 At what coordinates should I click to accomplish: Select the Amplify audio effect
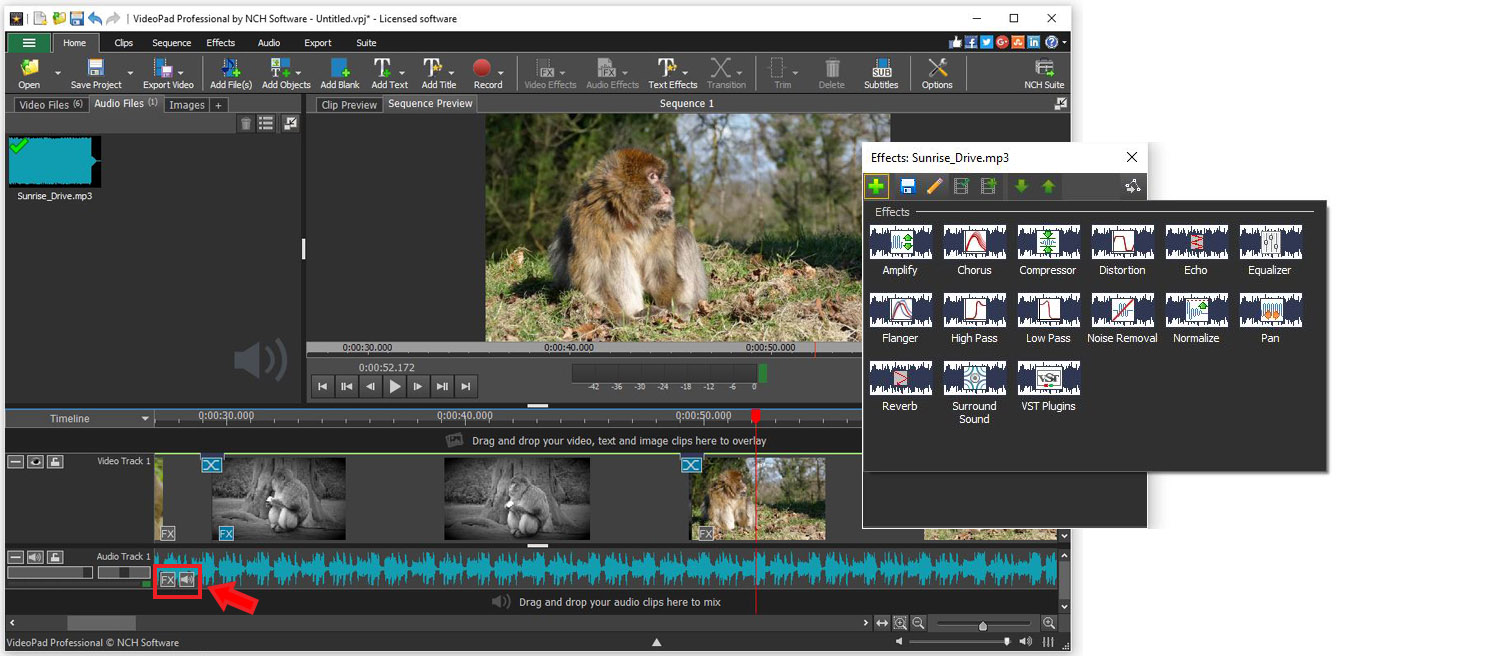(900, 243)
